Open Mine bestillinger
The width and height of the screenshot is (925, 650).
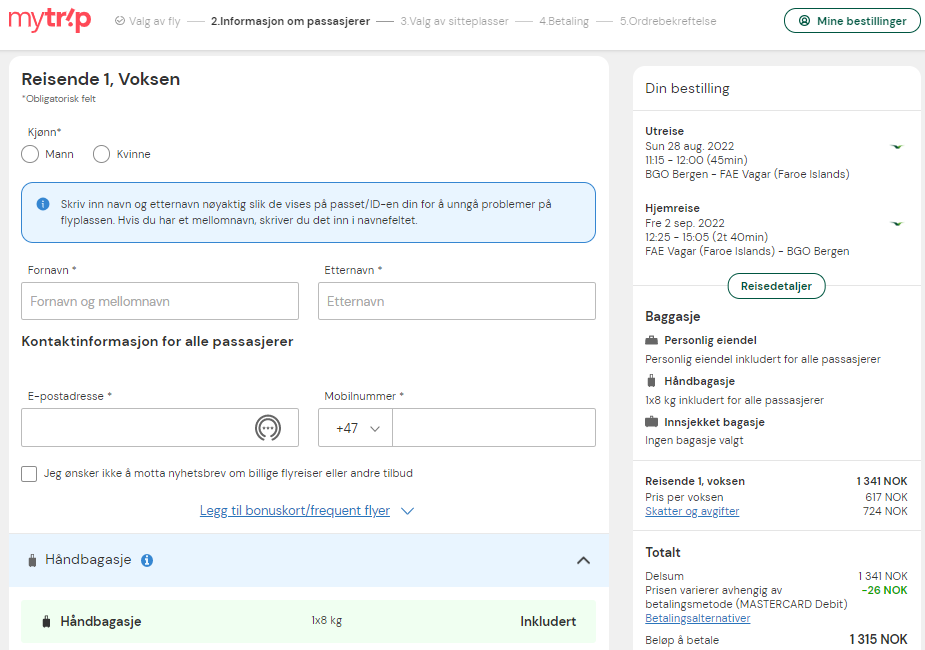point(852,21)
